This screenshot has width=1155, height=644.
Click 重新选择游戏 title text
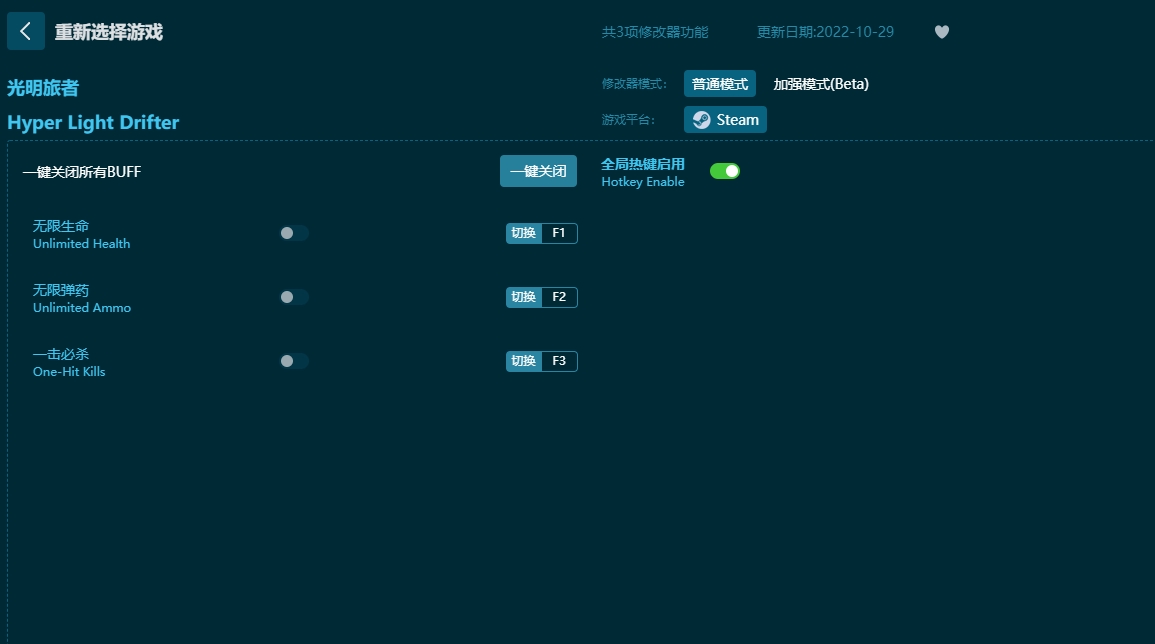point(108,32)
